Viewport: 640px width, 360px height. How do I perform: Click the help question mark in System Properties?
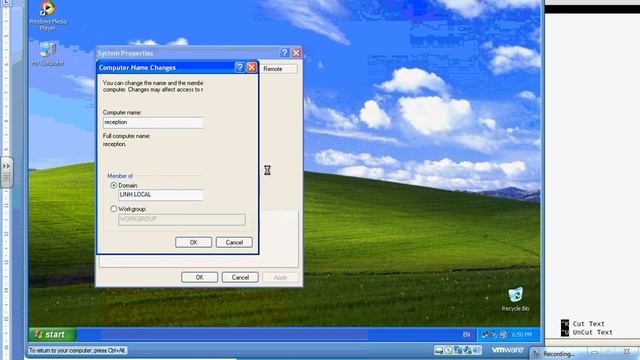point(284,53)
